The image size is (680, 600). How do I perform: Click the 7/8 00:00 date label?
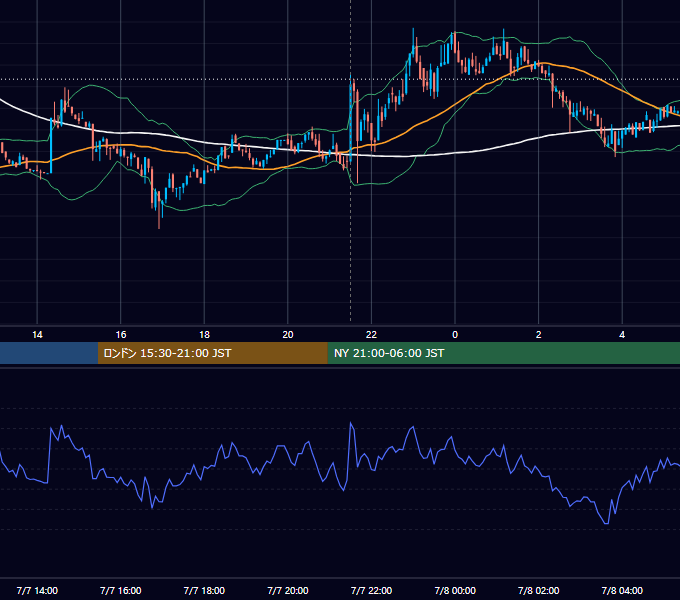(x=455, y=590)
